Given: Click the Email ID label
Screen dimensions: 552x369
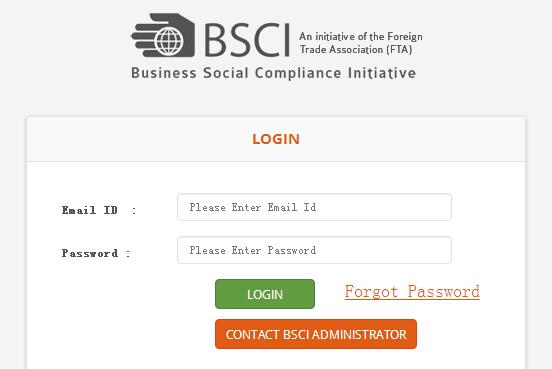Looking at the screenshot, I should coord(89,210).
